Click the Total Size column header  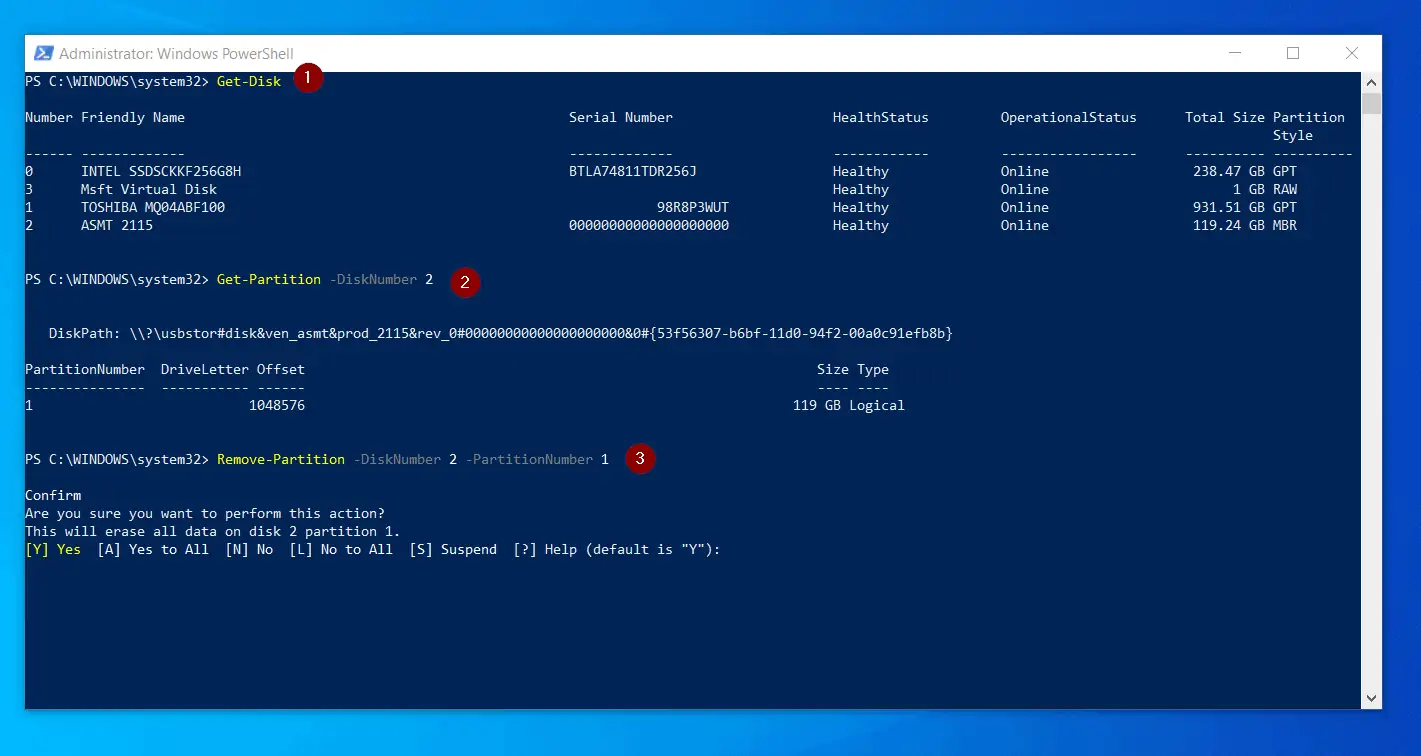pos(1225,117)
